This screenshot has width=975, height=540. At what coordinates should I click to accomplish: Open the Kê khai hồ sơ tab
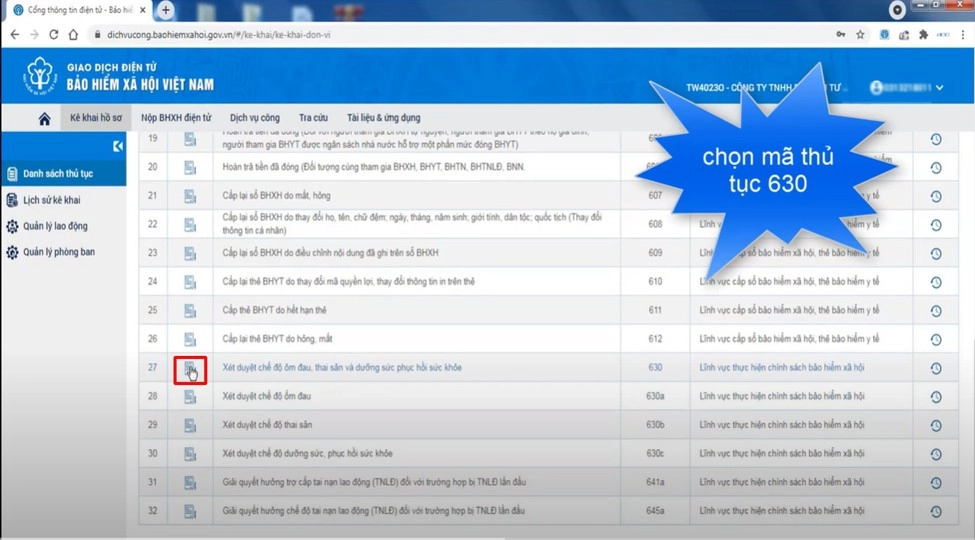pyautogui.click(x=95, y=118)
